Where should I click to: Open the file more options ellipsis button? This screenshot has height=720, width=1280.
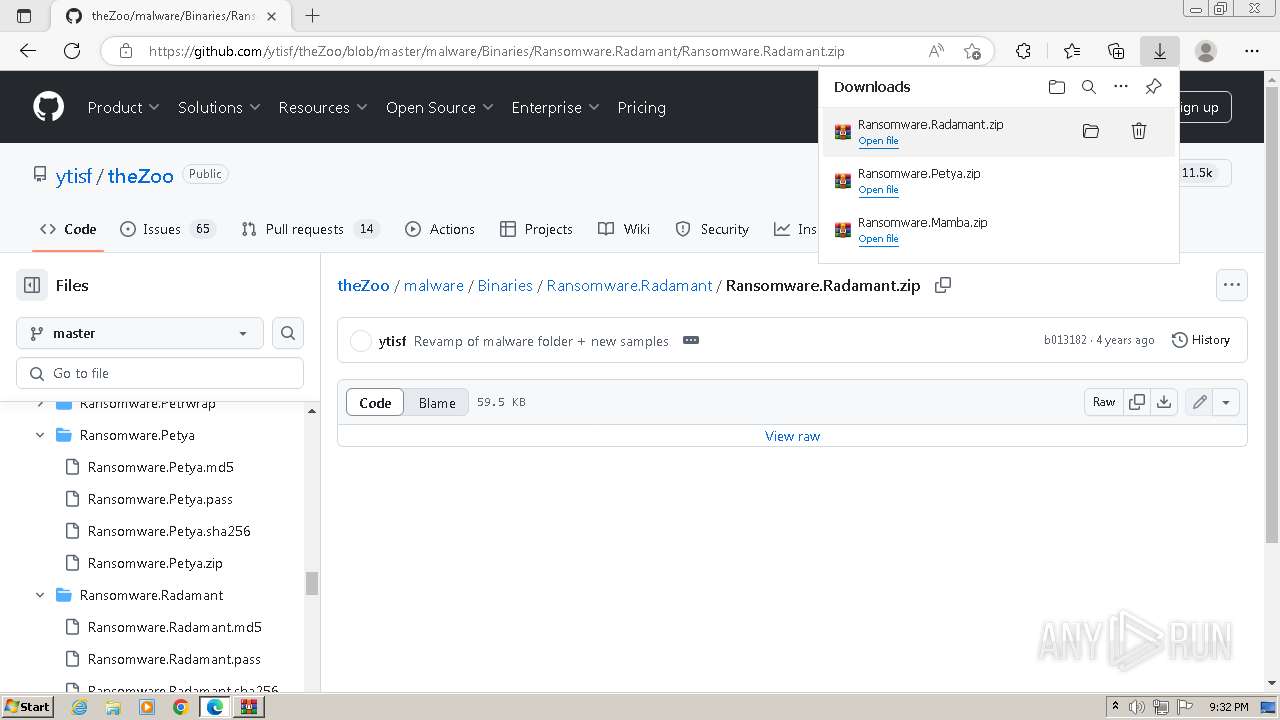coord(1232,285)
